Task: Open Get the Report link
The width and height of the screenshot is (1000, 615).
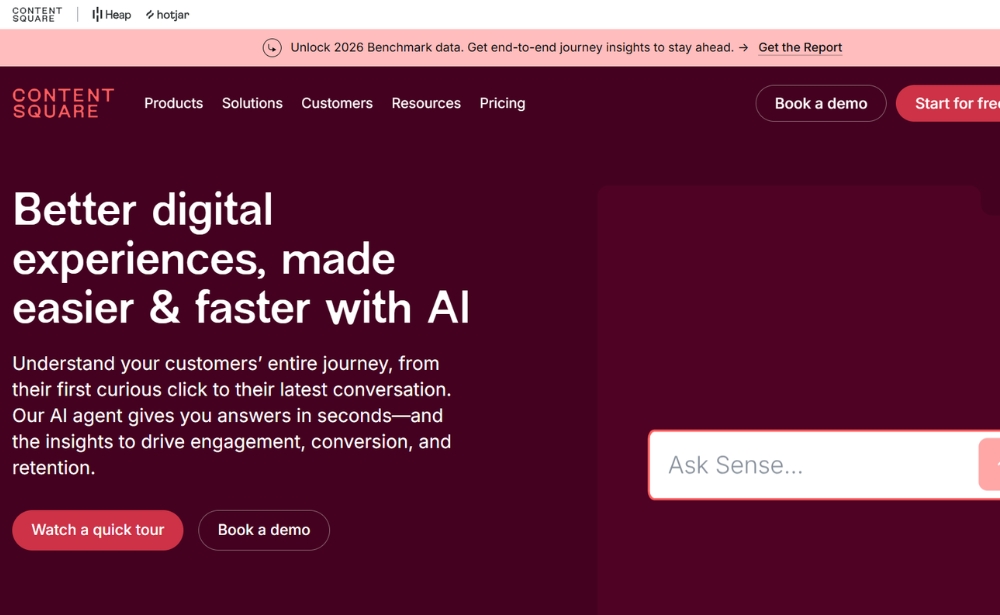Action: pos(800,47)
